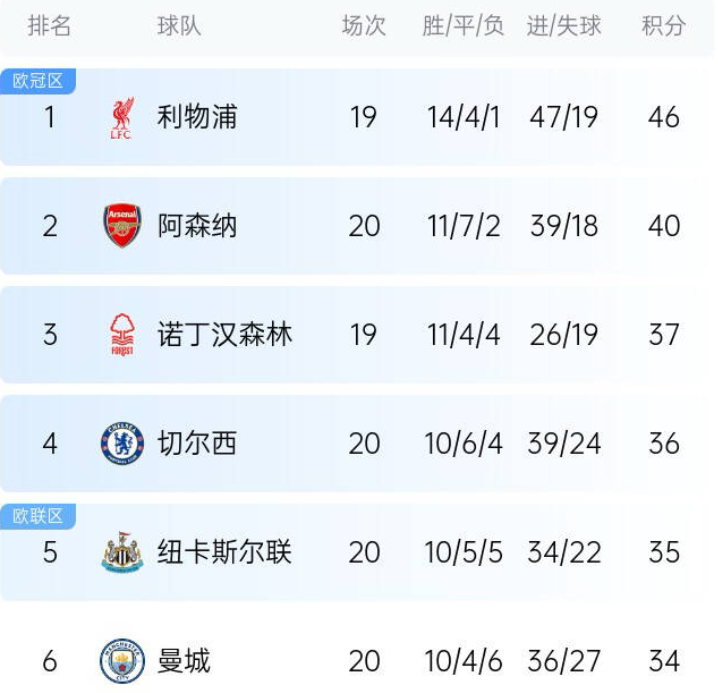Click the Chelsea club crest
Image resolution: width=718 pixels, height=693 pixels.
click(122, 443)
